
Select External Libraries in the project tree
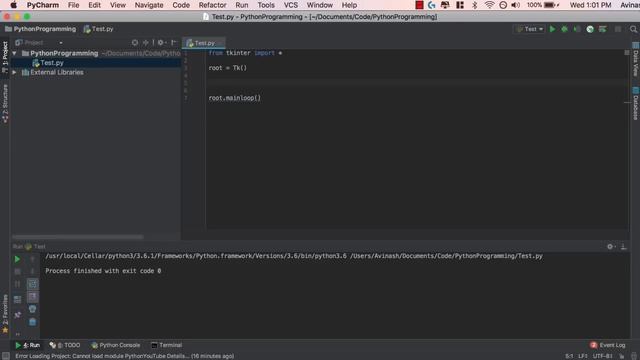click(57, 72)
